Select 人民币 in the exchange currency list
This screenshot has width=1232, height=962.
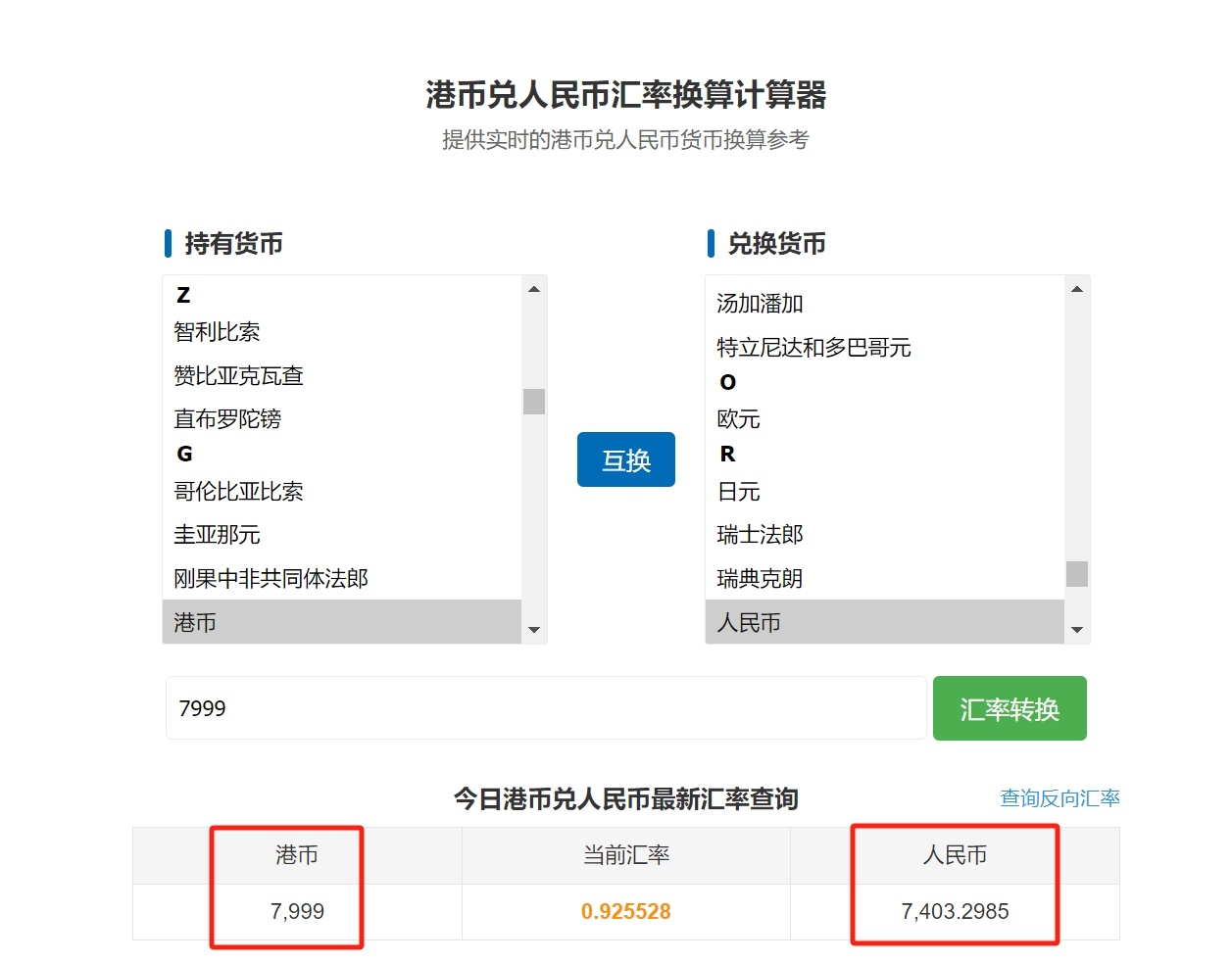[885, 622]
